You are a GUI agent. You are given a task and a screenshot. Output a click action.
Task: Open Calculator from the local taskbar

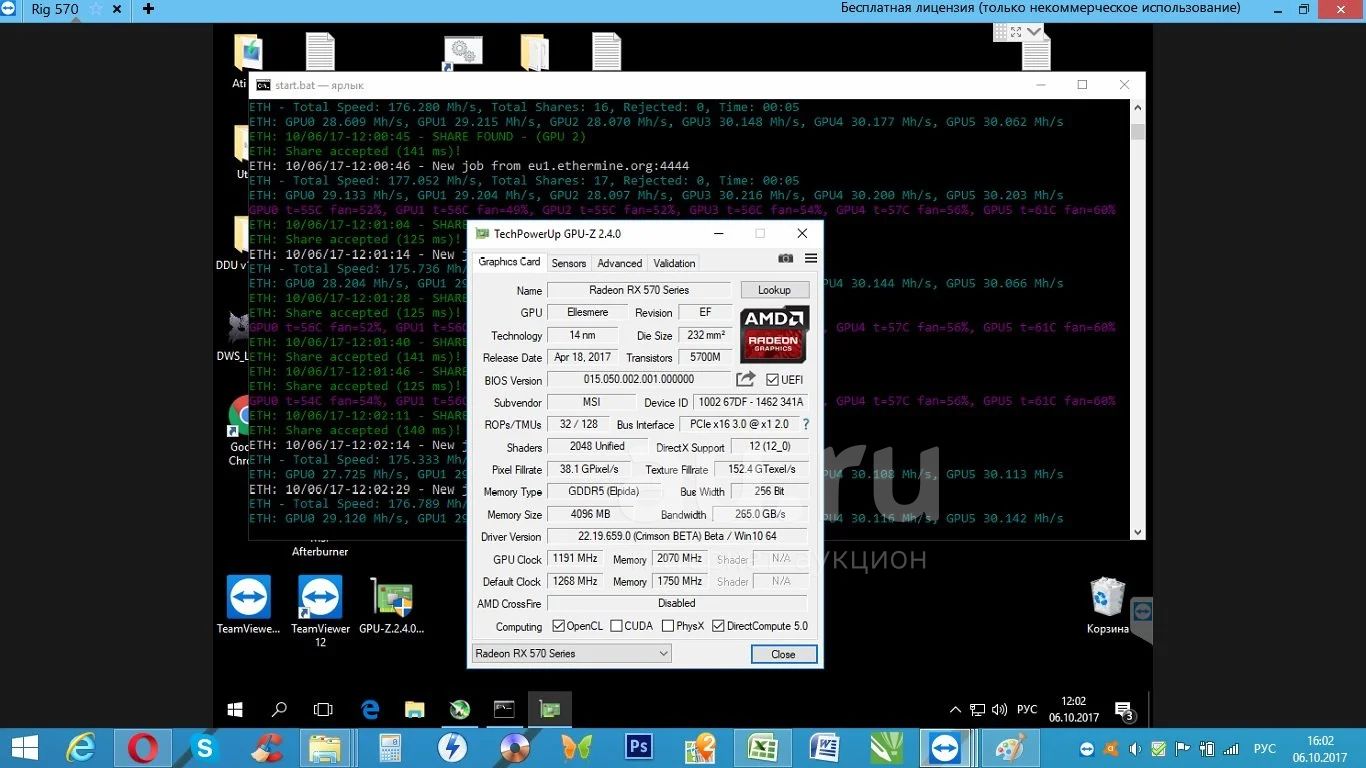tap(390, 748)
